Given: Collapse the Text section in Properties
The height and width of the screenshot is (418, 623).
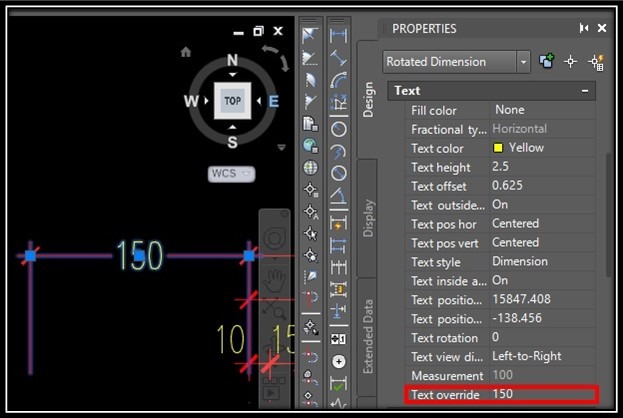Looking at the screenshot, I should 585,91.
